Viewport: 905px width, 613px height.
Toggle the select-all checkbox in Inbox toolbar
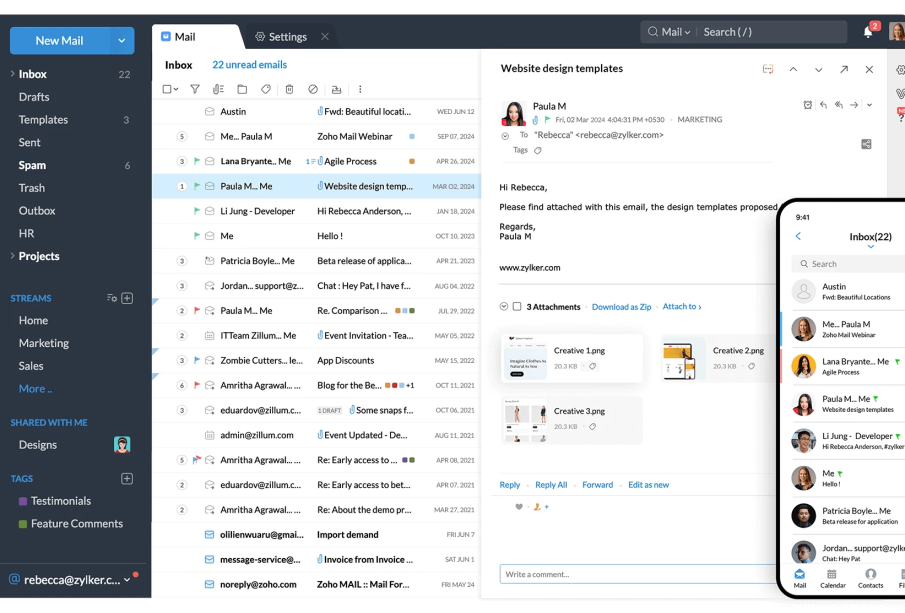[167, 89]
